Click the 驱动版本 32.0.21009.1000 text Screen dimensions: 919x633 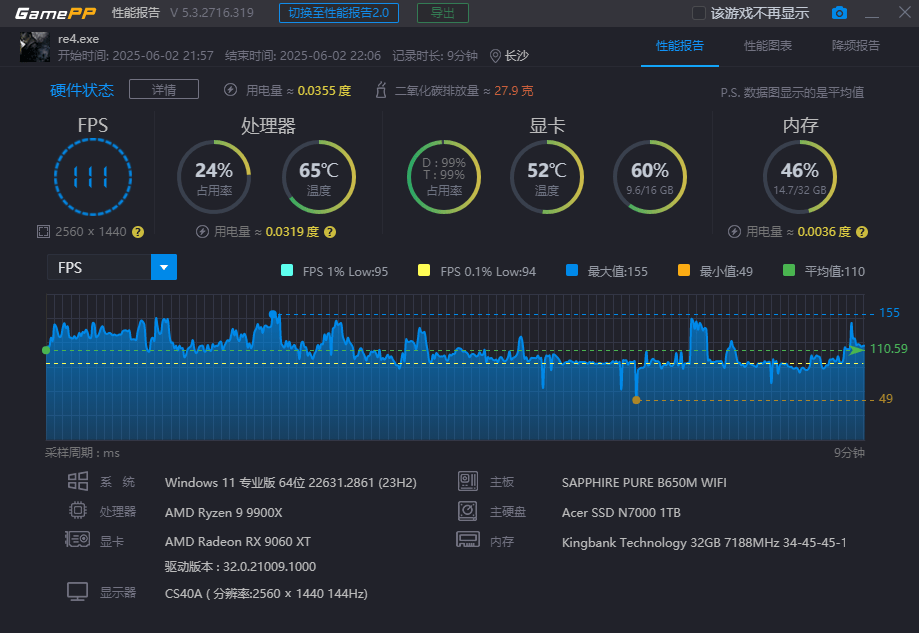click(x=240, y=567)
